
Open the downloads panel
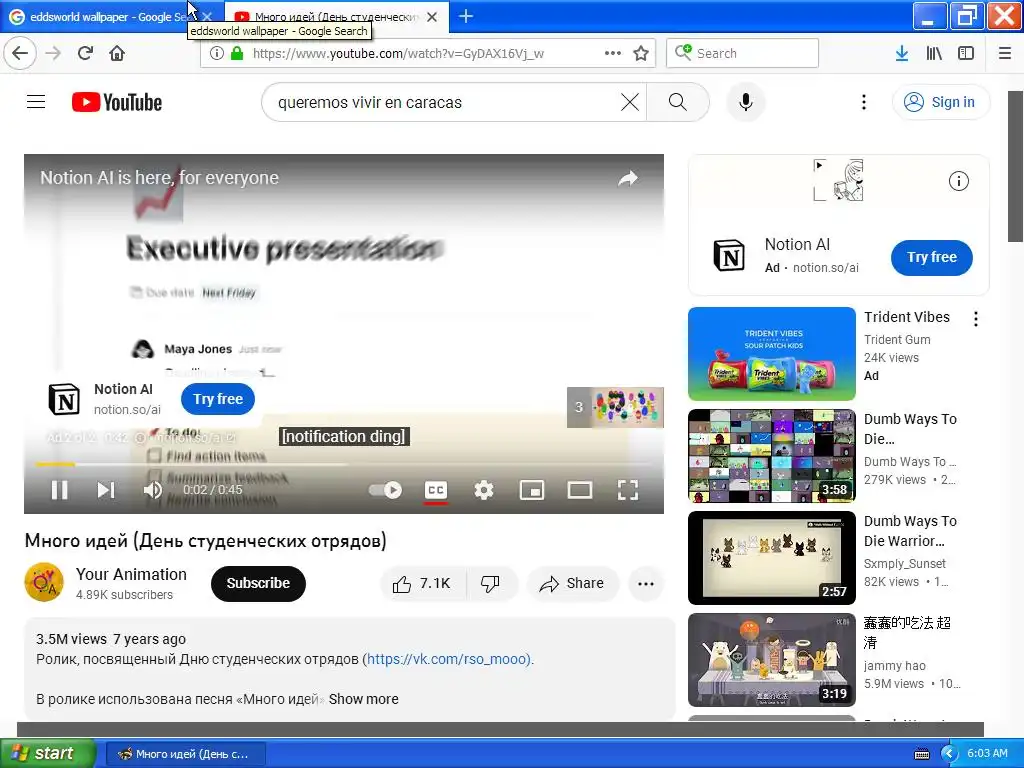(x=902, y=53)
